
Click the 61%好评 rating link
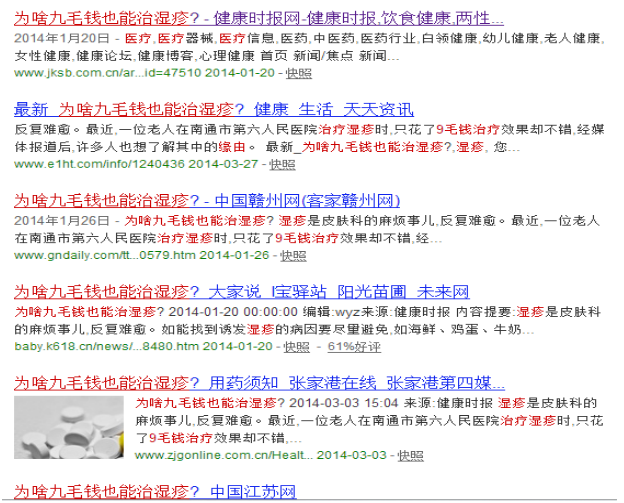click(354, 347)
